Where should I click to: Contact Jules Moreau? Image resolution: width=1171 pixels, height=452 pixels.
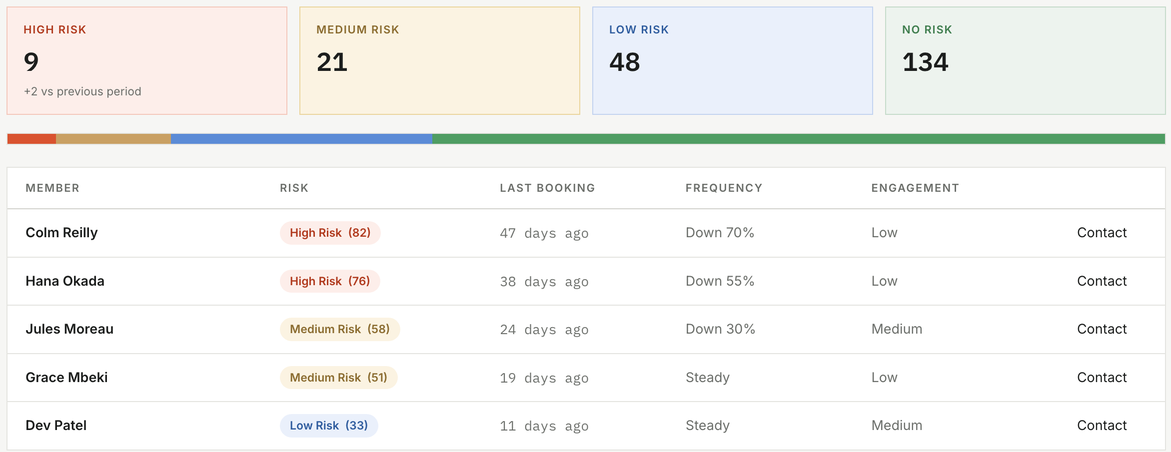[1102, 329]
